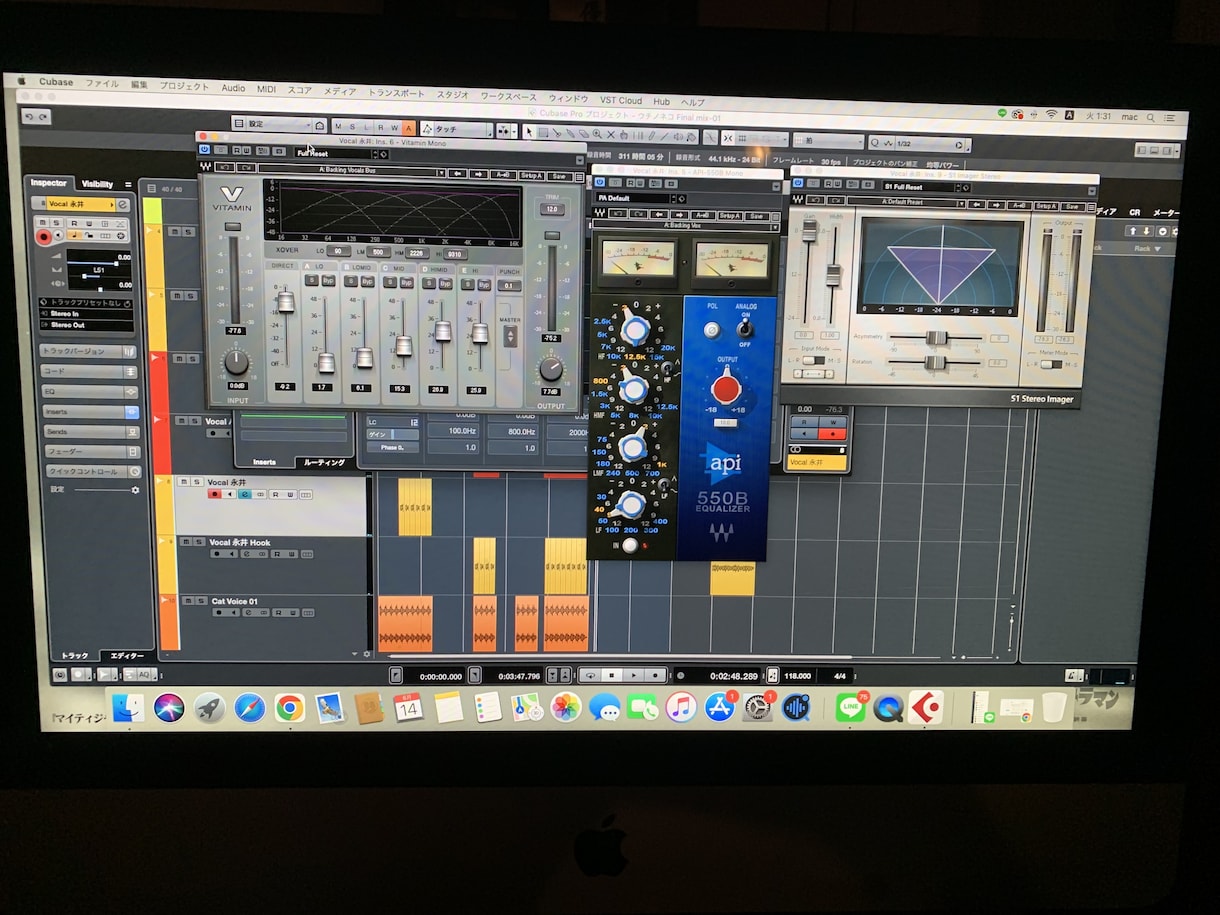
Task: Enable the orange A automation button in toolbar
Action: 408,128
